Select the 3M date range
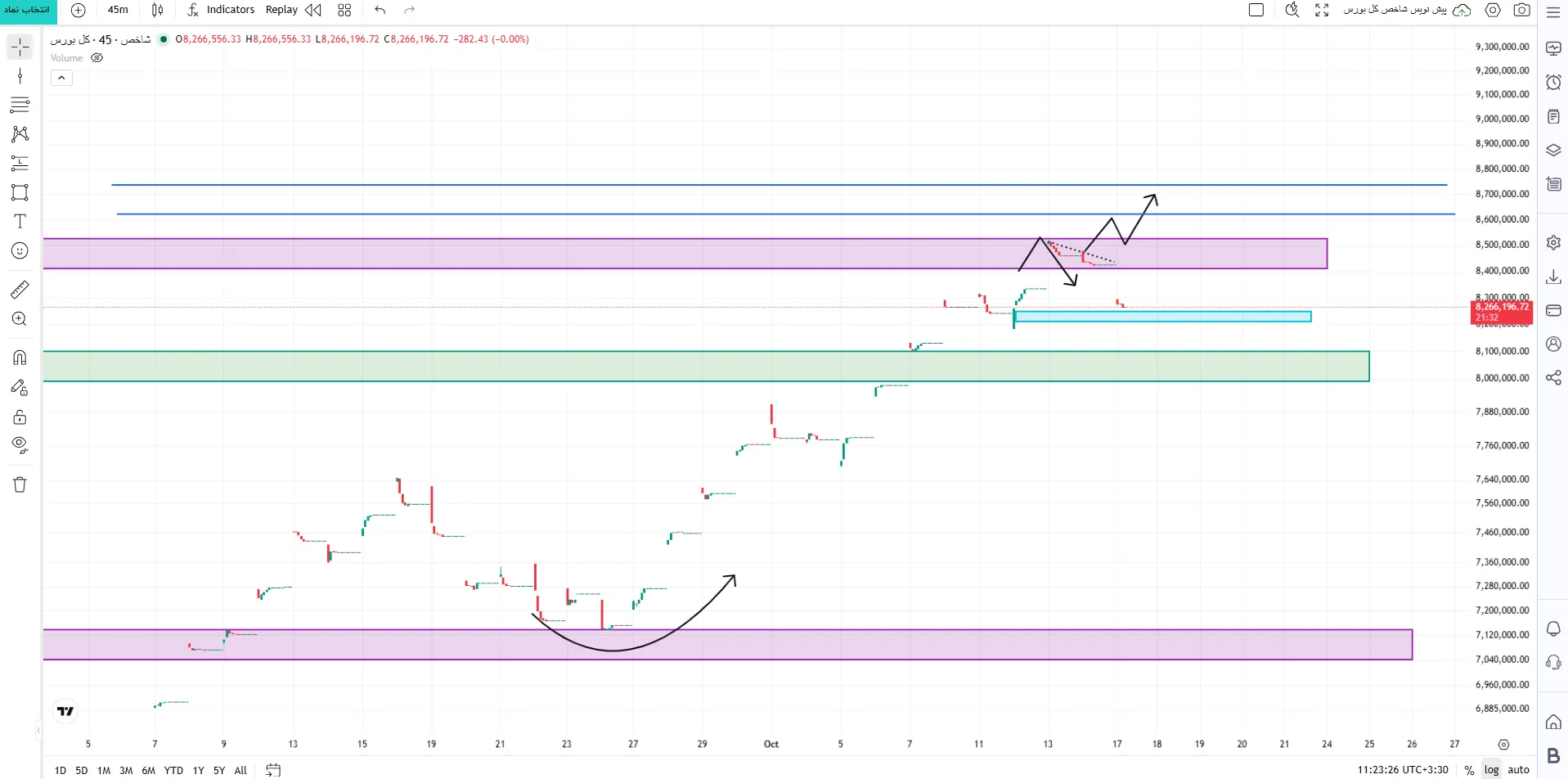Screen dimensions: 1568x779 [x=126, y=770]
